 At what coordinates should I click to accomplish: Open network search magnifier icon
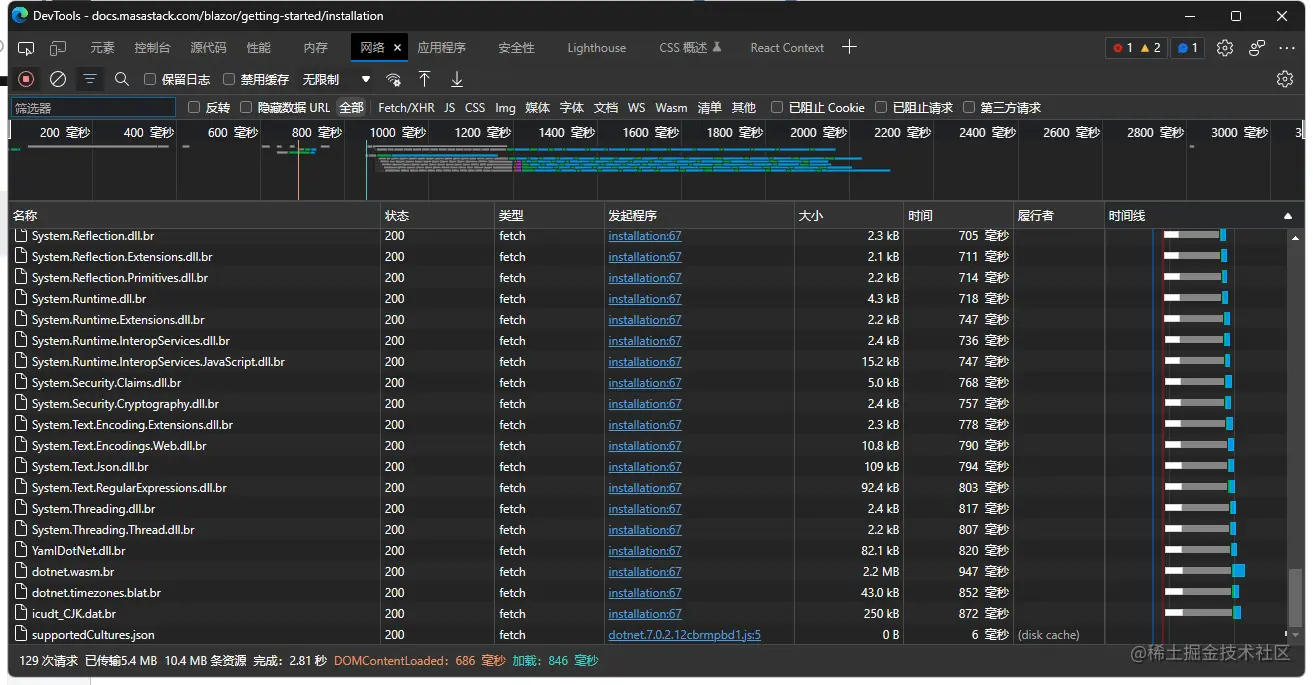(122, 79)
